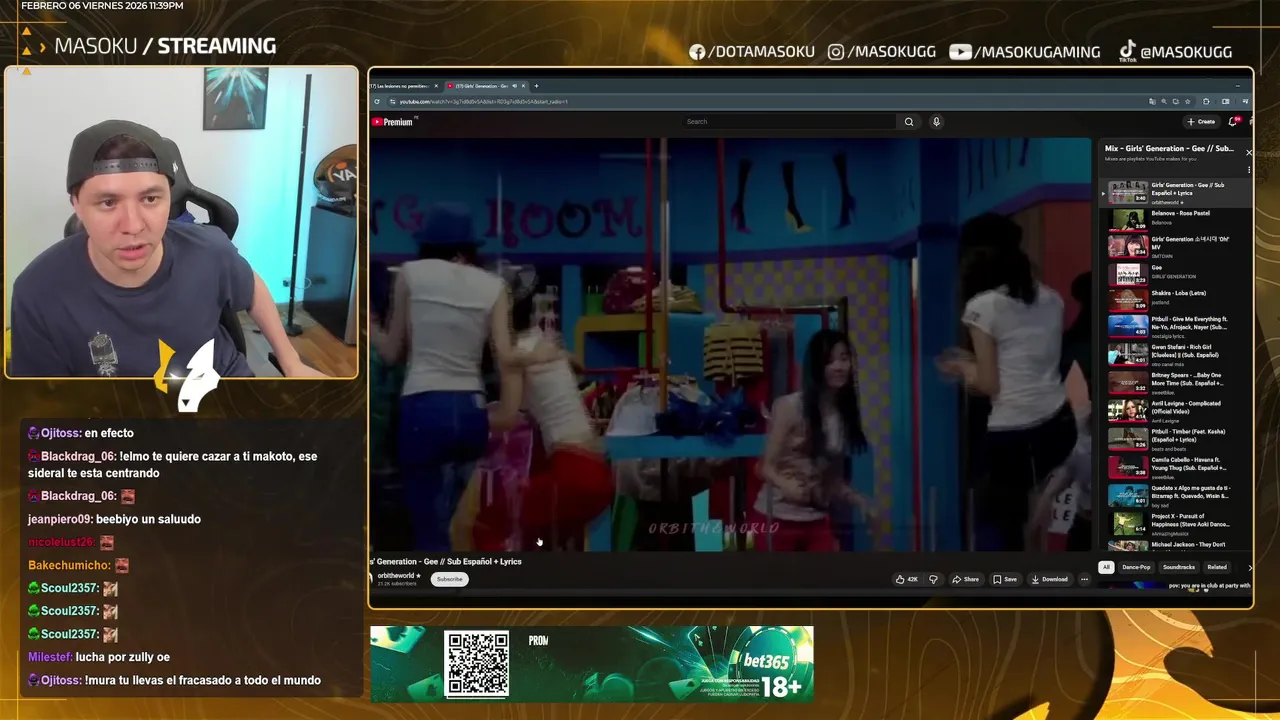Open the orbitheworld channel name
1280x720 pixels.
coord(397,576)
